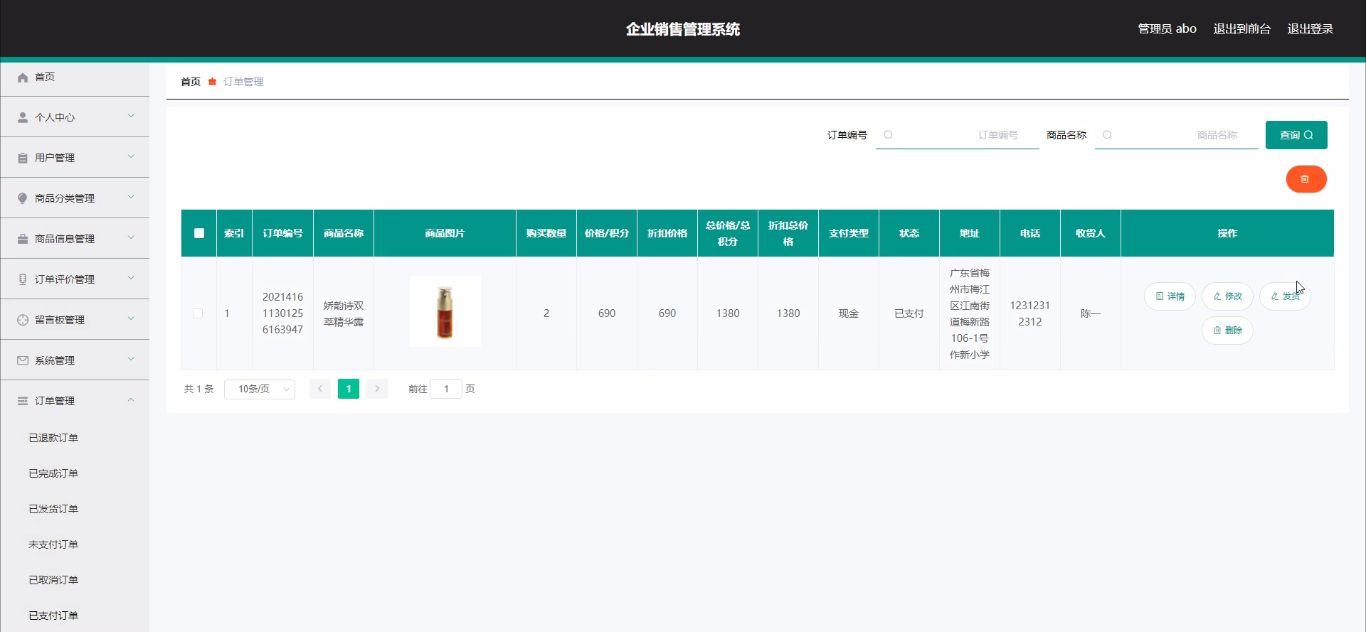Click the 前往 page number input
This screenshot has width=1366, height=632.
point(447,389)
